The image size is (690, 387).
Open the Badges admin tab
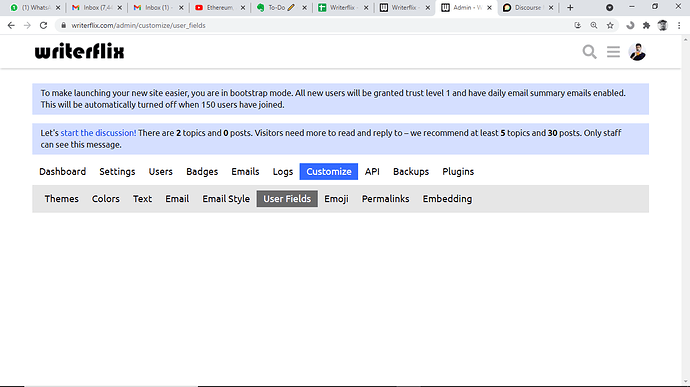202,172
